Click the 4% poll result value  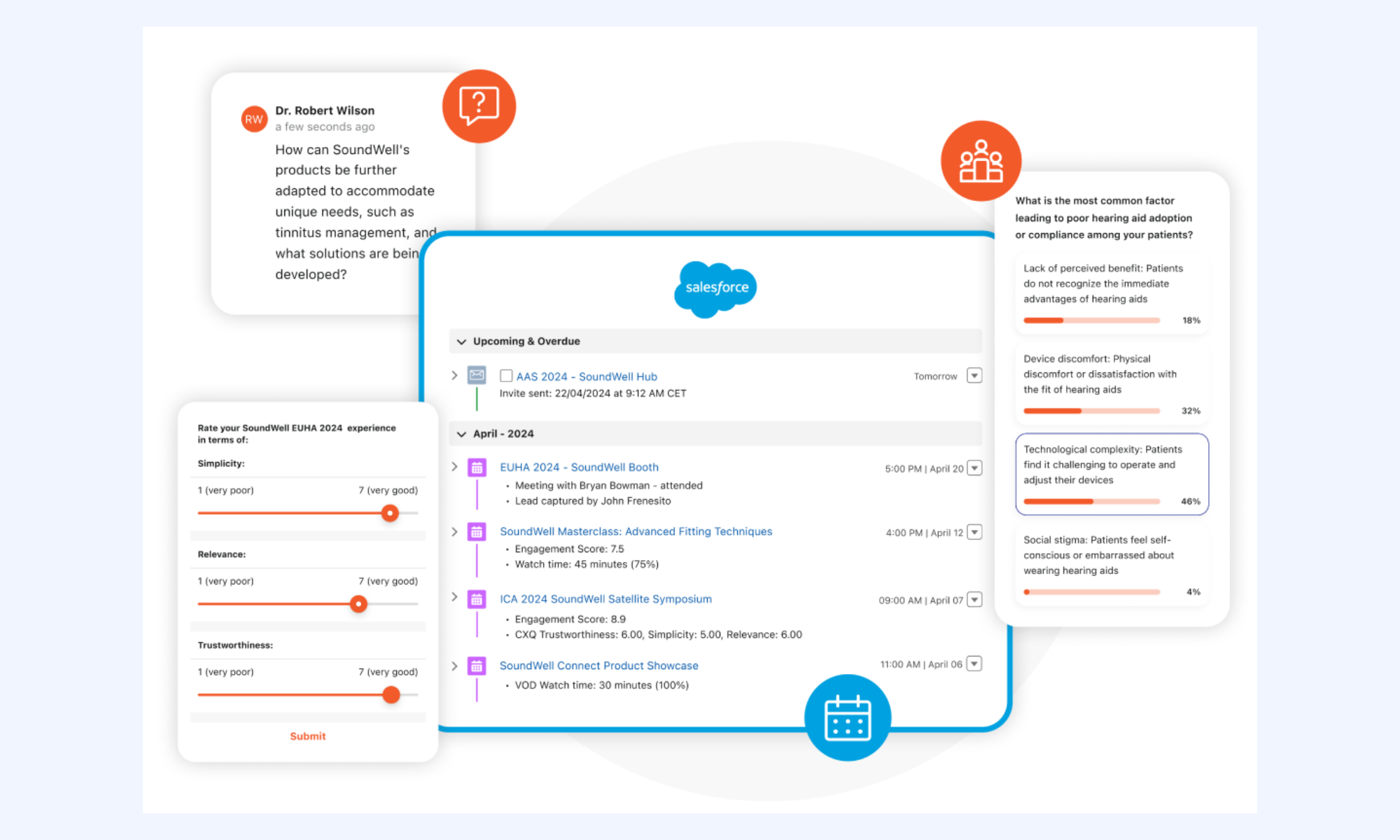(1193, 592)
